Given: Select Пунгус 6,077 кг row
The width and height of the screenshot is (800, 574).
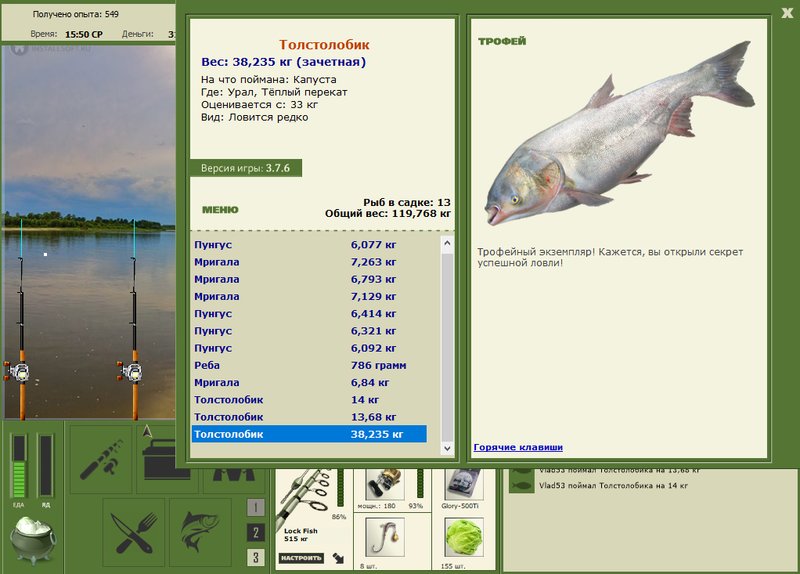Looking at the screenshot, I should [x=310, y=245].
